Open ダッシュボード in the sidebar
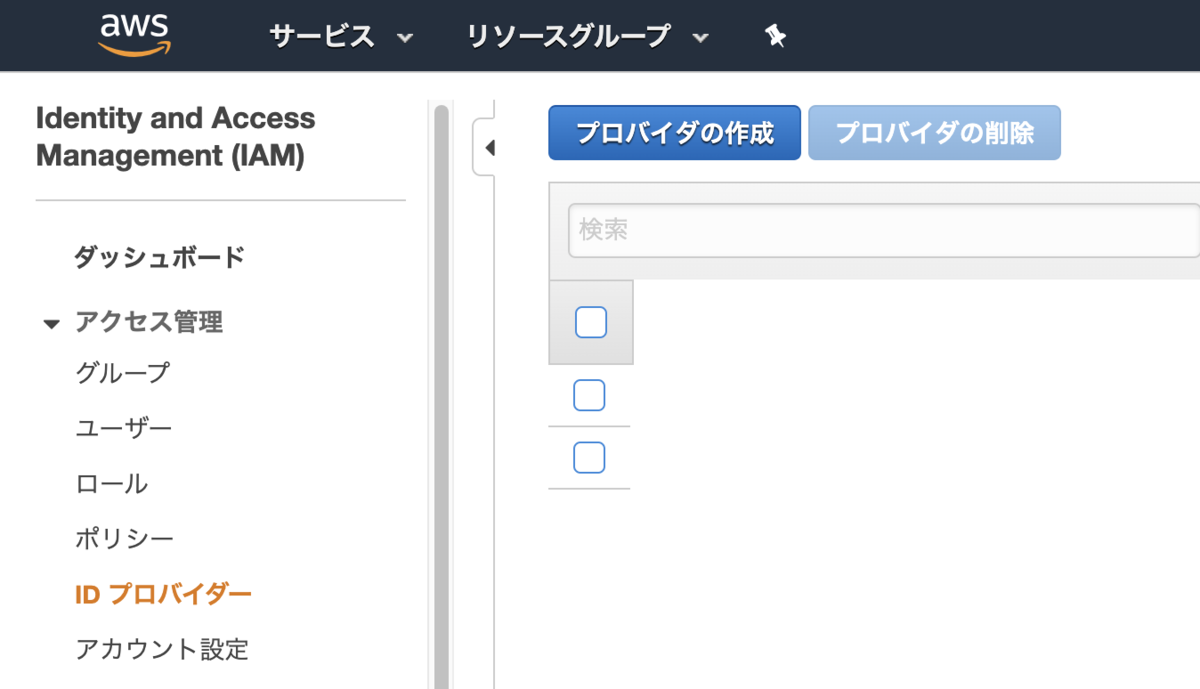The width and height of the screenshot is (1200, 689). click(x=159, y=257)
